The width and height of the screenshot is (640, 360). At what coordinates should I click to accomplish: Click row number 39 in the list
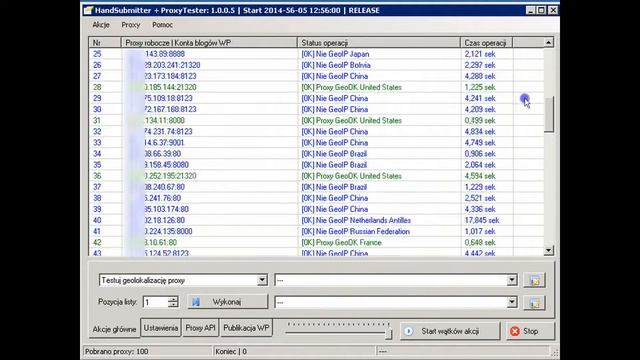point(97,209)
